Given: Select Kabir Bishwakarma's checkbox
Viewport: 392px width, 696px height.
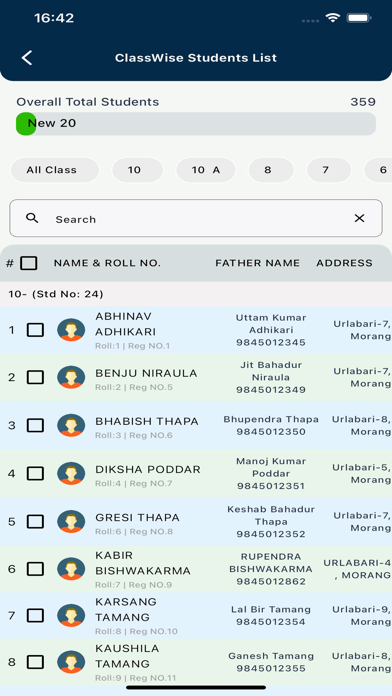Looking at the screenshot, I should pos(36,569).
